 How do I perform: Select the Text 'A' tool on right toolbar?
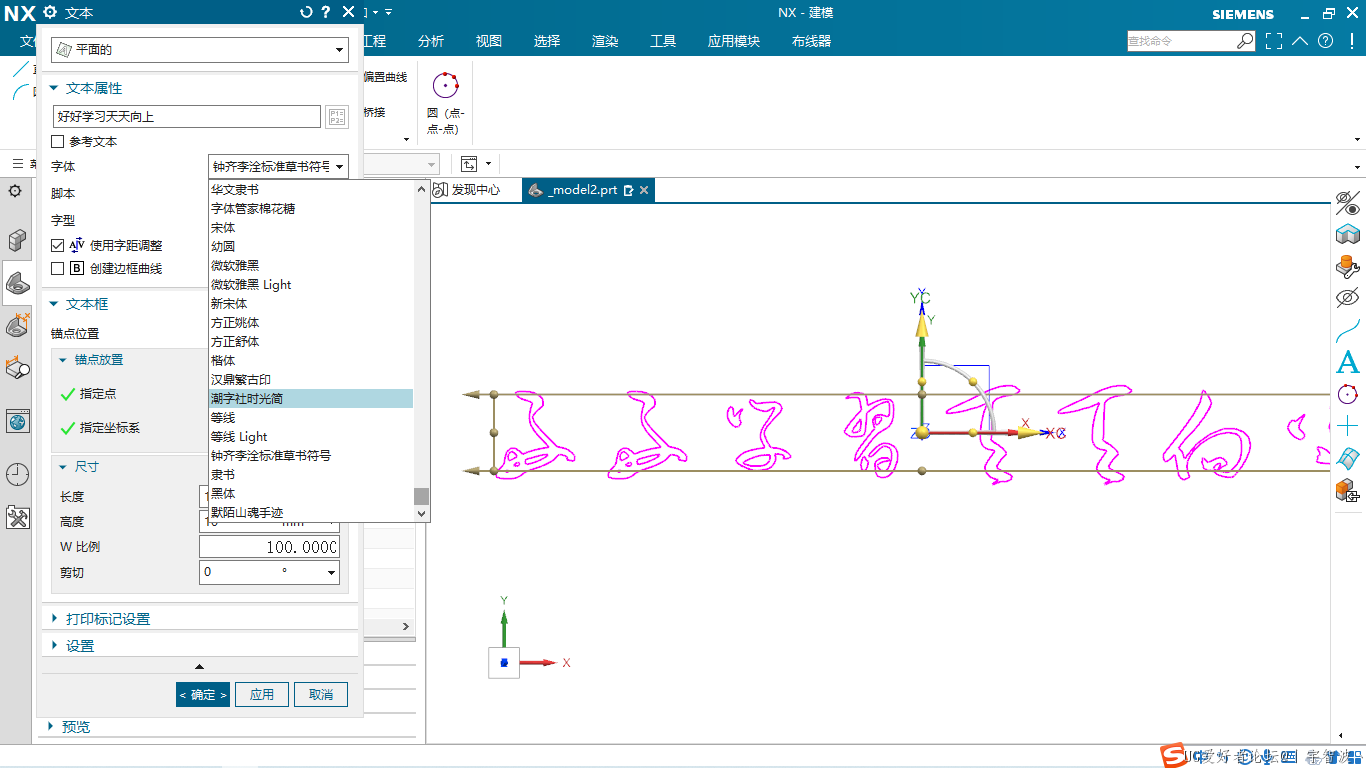click(1348, 362)
